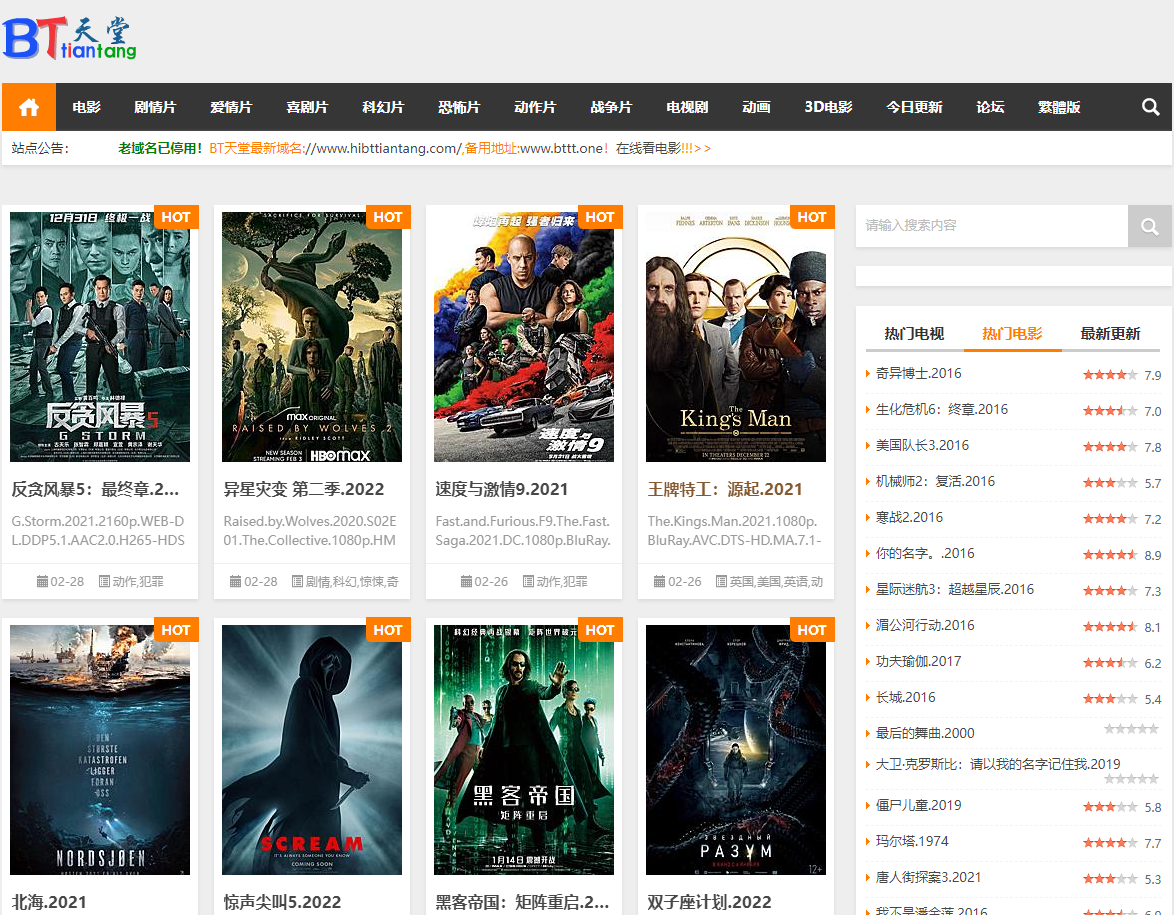Click the HOT badge on 惊声尖叫5 card
Image resolution: width=1174 pixels, height=915 pixels.
coord(388,630)
